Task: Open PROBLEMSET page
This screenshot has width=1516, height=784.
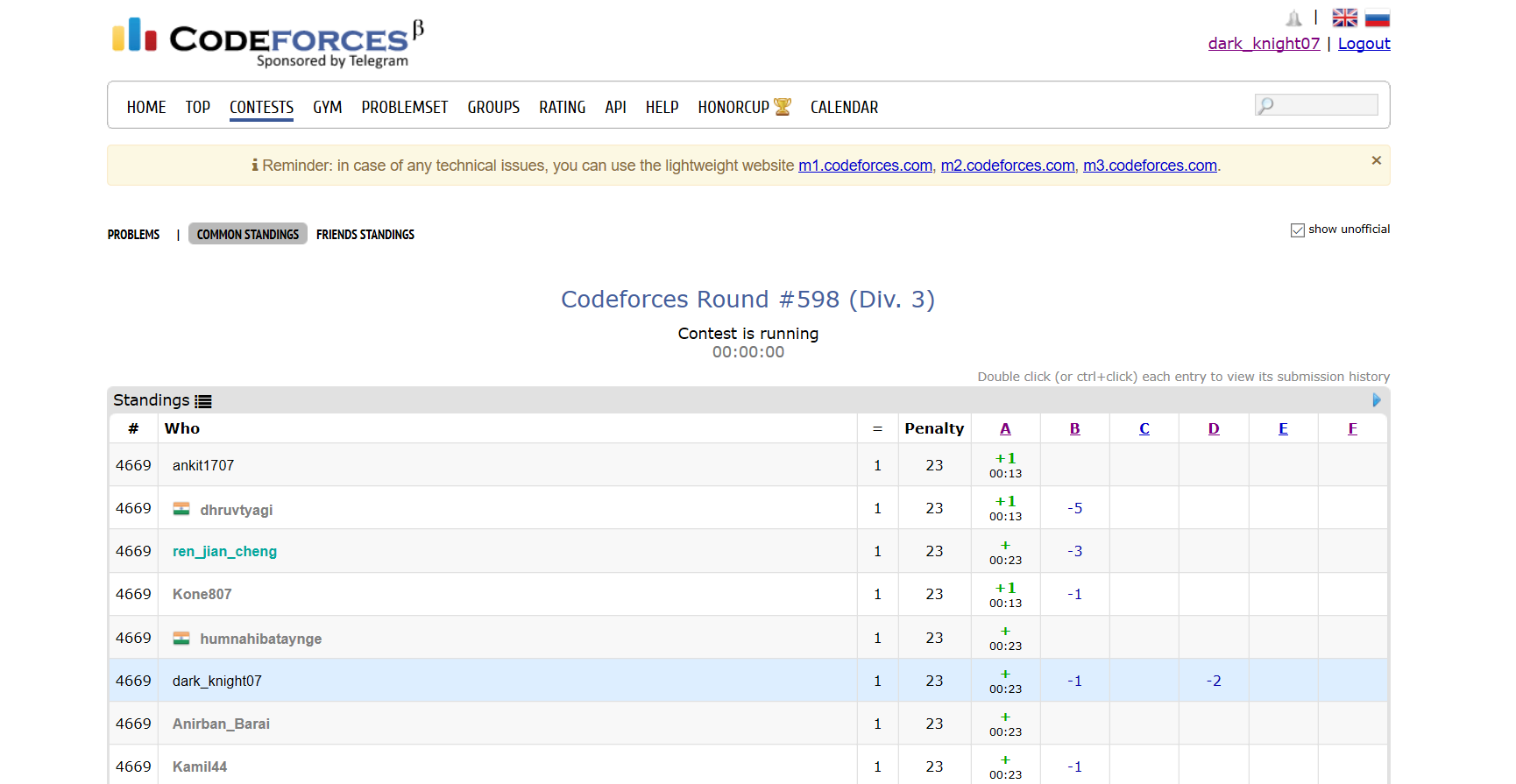Action: point(404,107)
